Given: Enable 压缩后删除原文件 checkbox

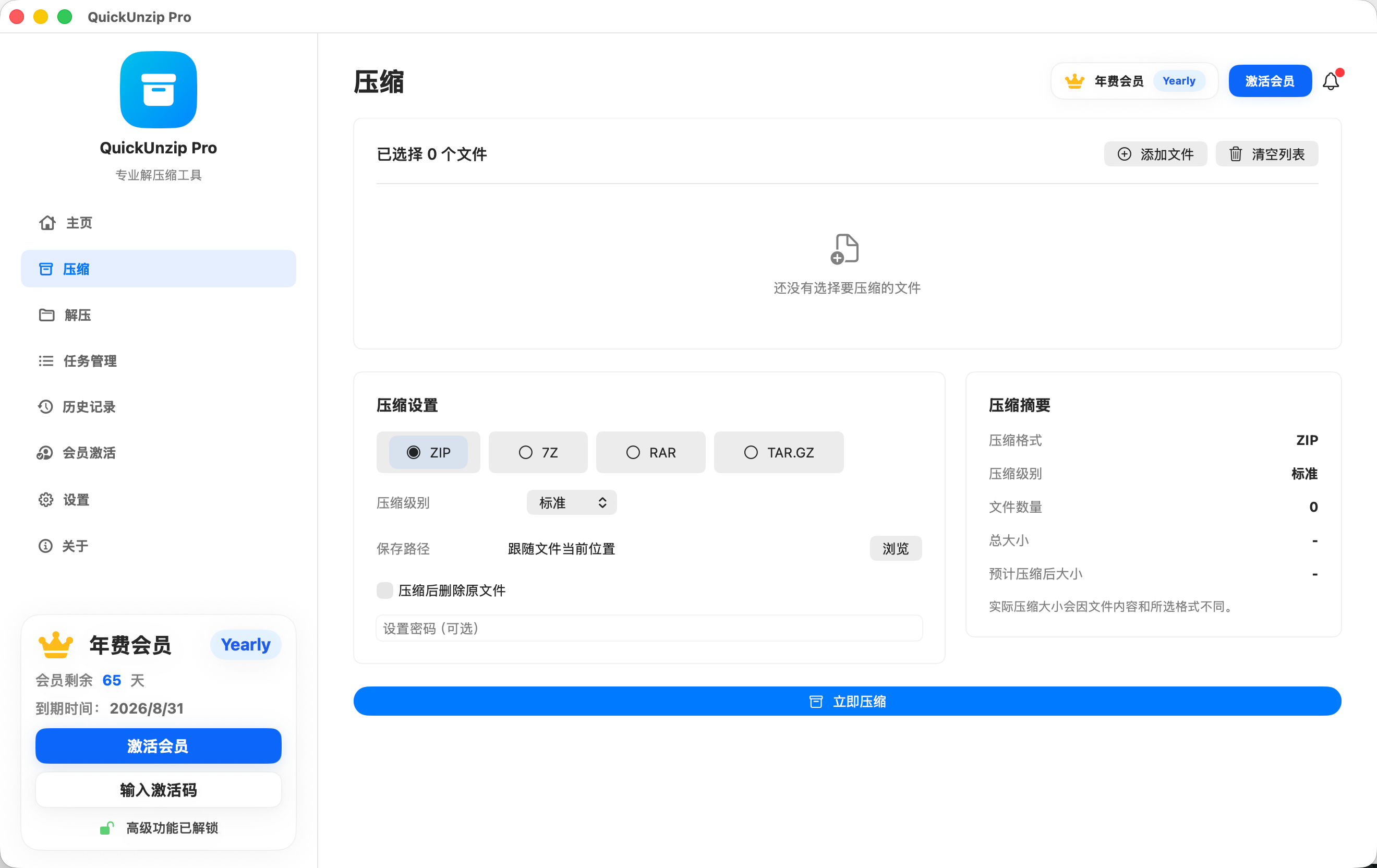Looking at the screenshot, I should click(385, 590).
